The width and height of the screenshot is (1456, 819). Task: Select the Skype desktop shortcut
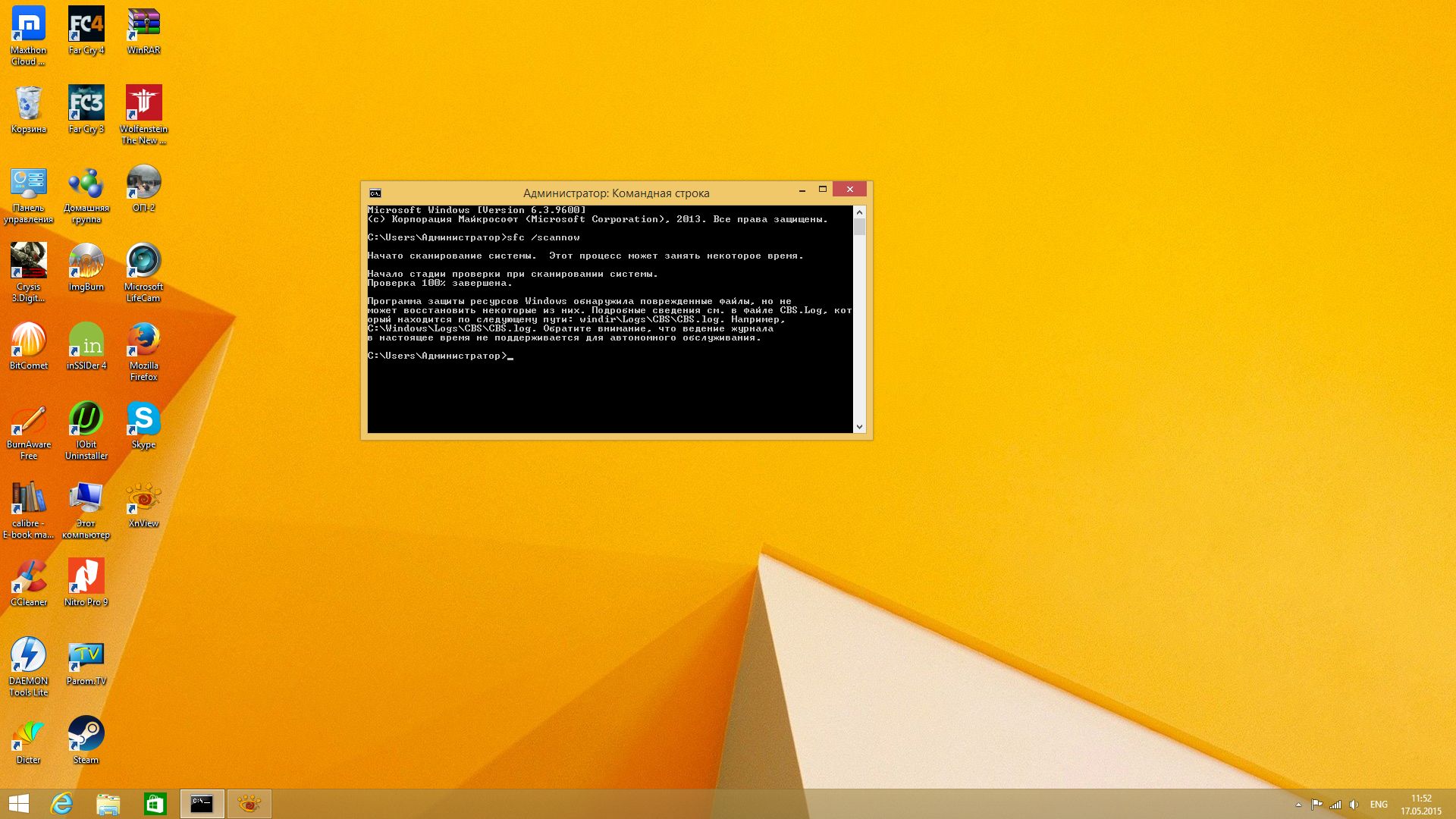(x=143, y=419)
